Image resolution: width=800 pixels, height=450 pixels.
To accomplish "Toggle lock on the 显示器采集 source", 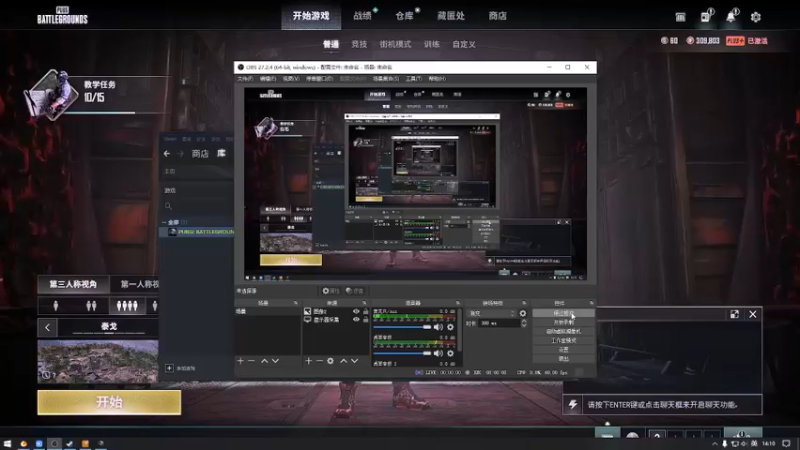I will [x=365, y=319].
